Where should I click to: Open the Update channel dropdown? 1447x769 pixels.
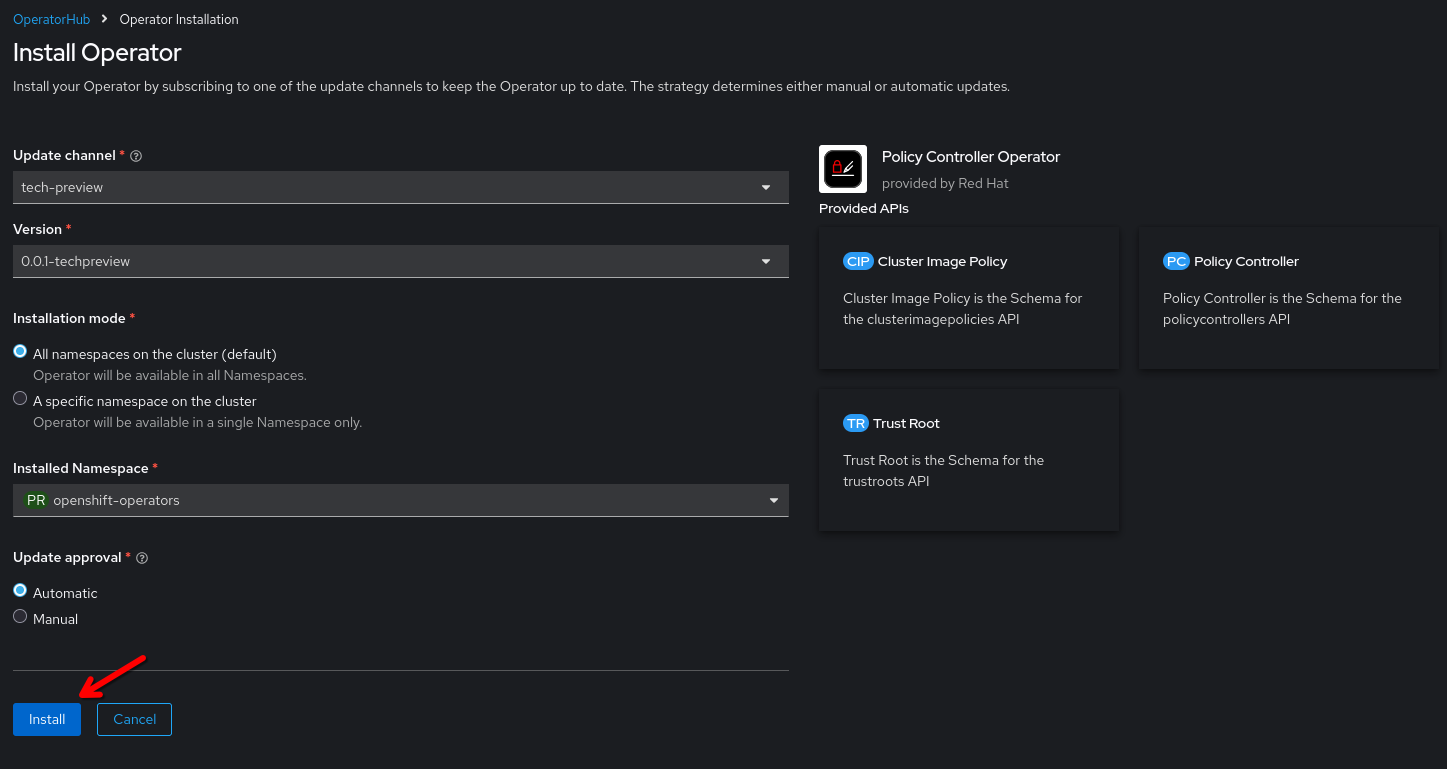coord(400,187)
